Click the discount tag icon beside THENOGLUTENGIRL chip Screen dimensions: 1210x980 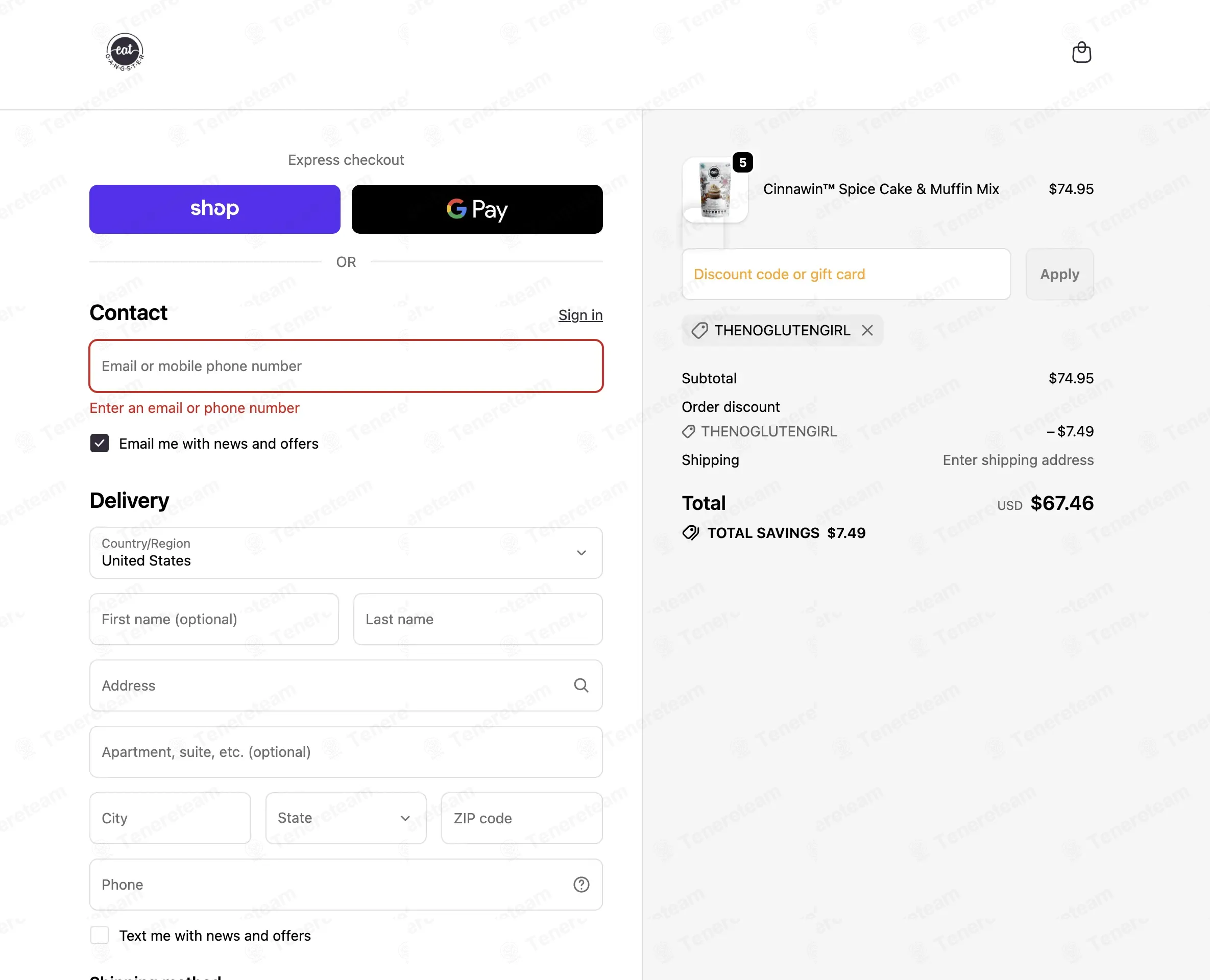point(699,330)
